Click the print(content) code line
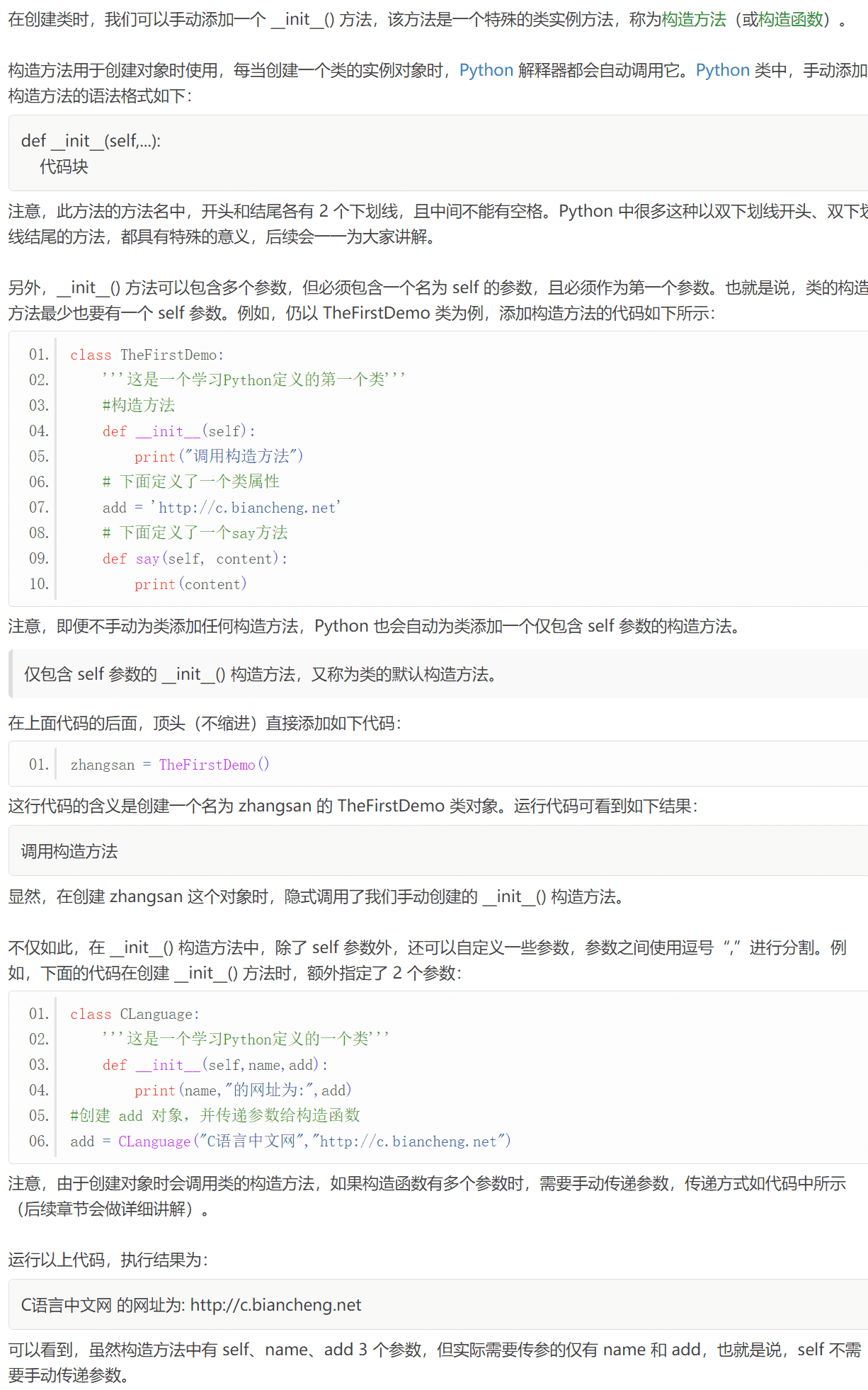Image resolution: width=868 pixels, height=1390 pixels. (190, 583)
